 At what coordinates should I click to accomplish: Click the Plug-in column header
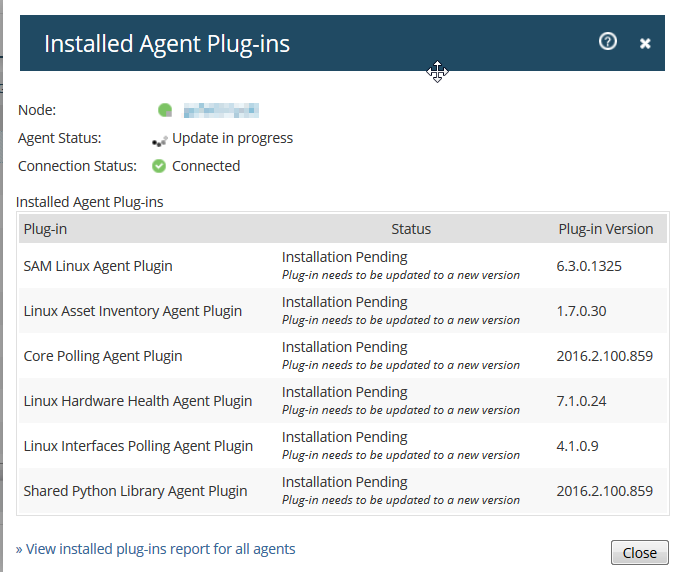coord(46,229)
